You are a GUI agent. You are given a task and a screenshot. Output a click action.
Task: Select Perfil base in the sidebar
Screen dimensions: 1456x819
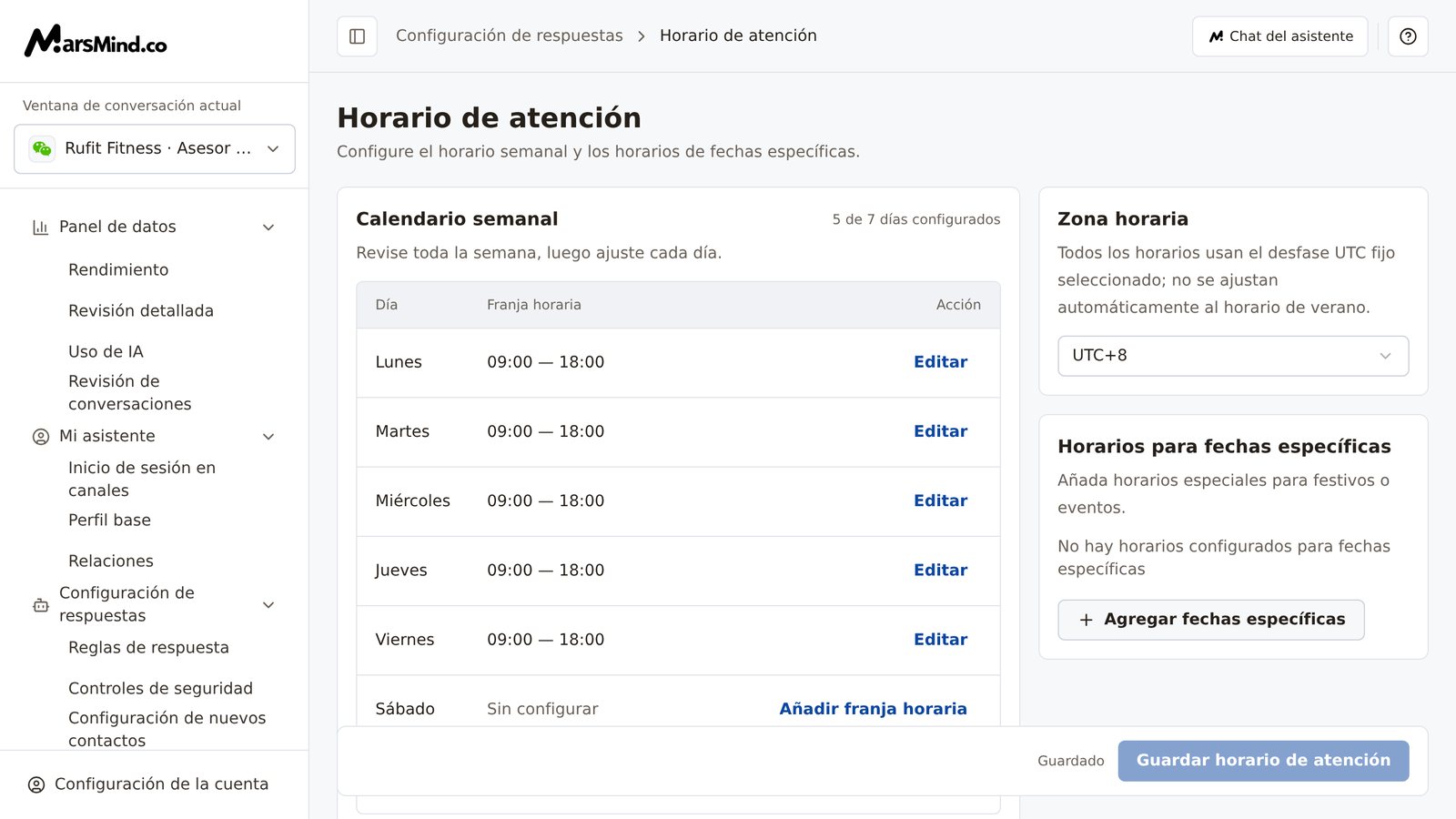109,520
